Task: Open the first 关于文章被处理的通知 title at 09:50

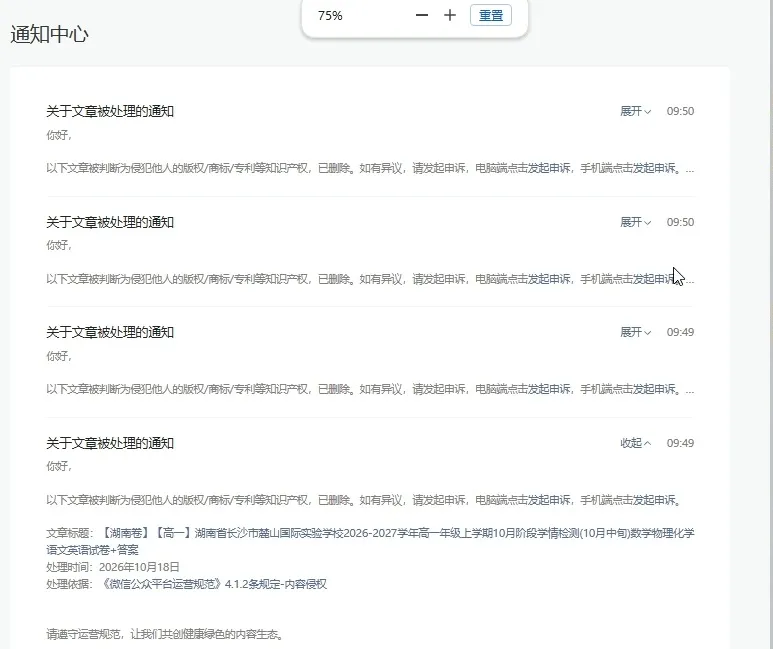Action: point(110,111)
